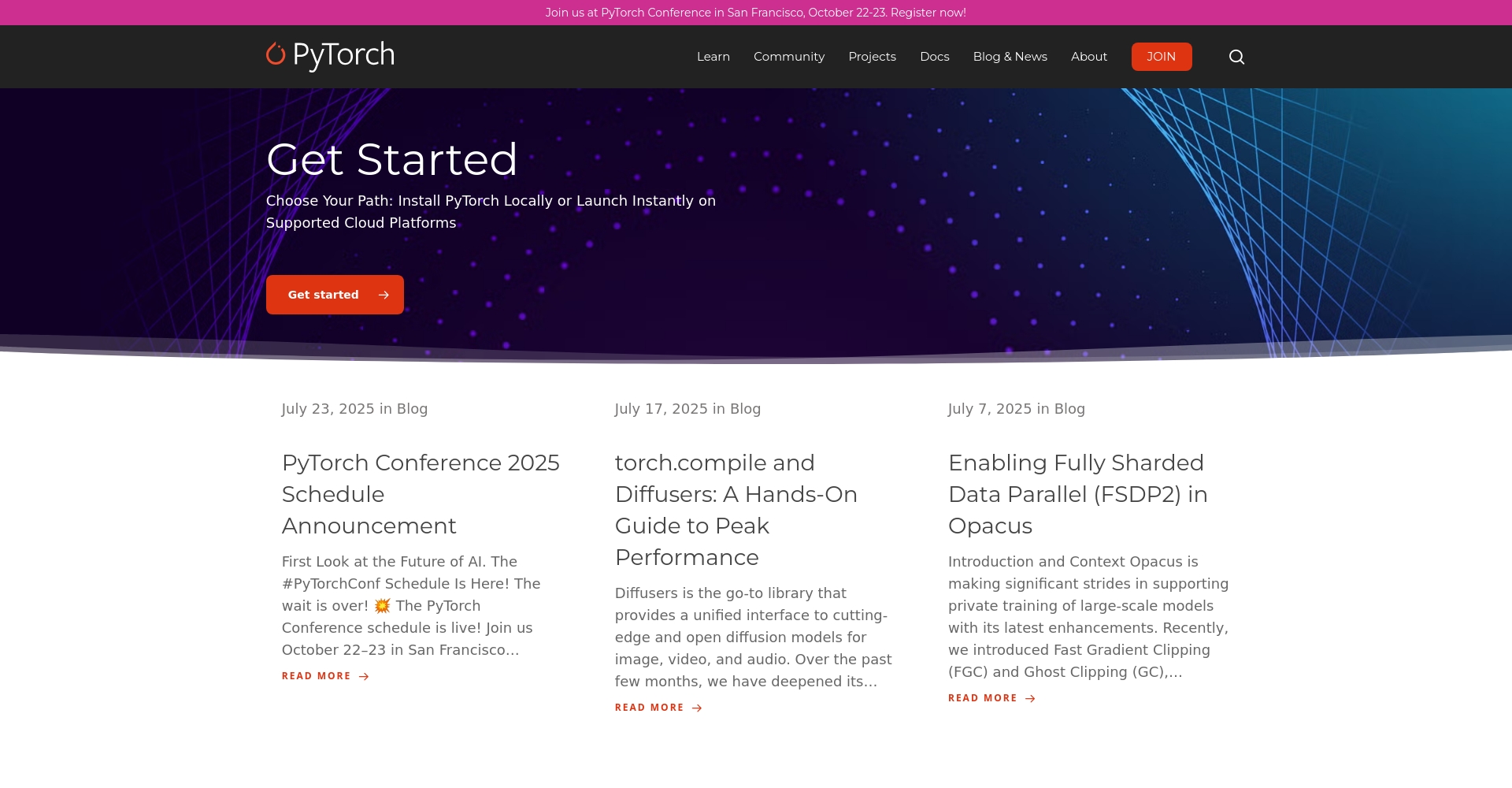Read more about FSDP2 in Opacus

pos(991,698)
